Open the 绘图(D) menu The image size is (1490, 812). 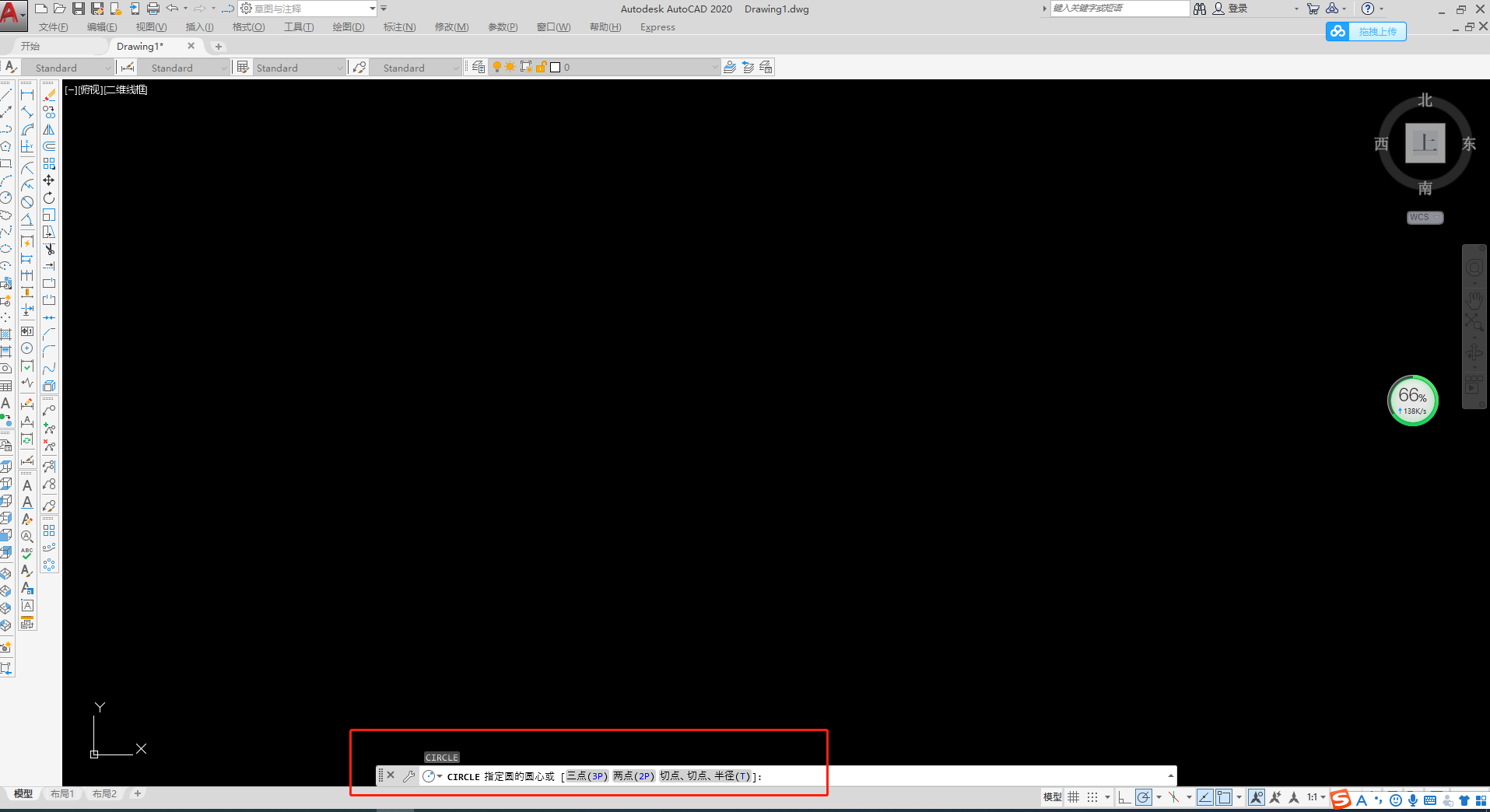pyautogui.click(x=349, y=27)
